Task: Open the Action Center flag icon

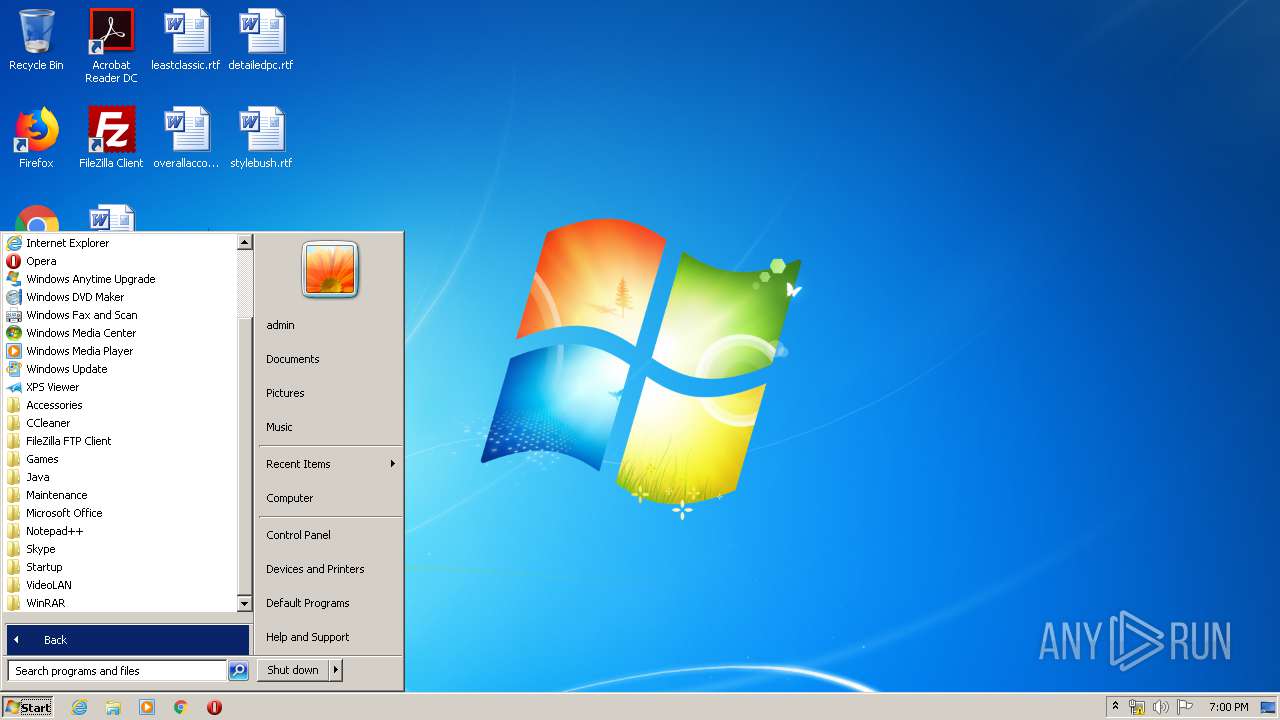Action: (x=1184, y=707)
